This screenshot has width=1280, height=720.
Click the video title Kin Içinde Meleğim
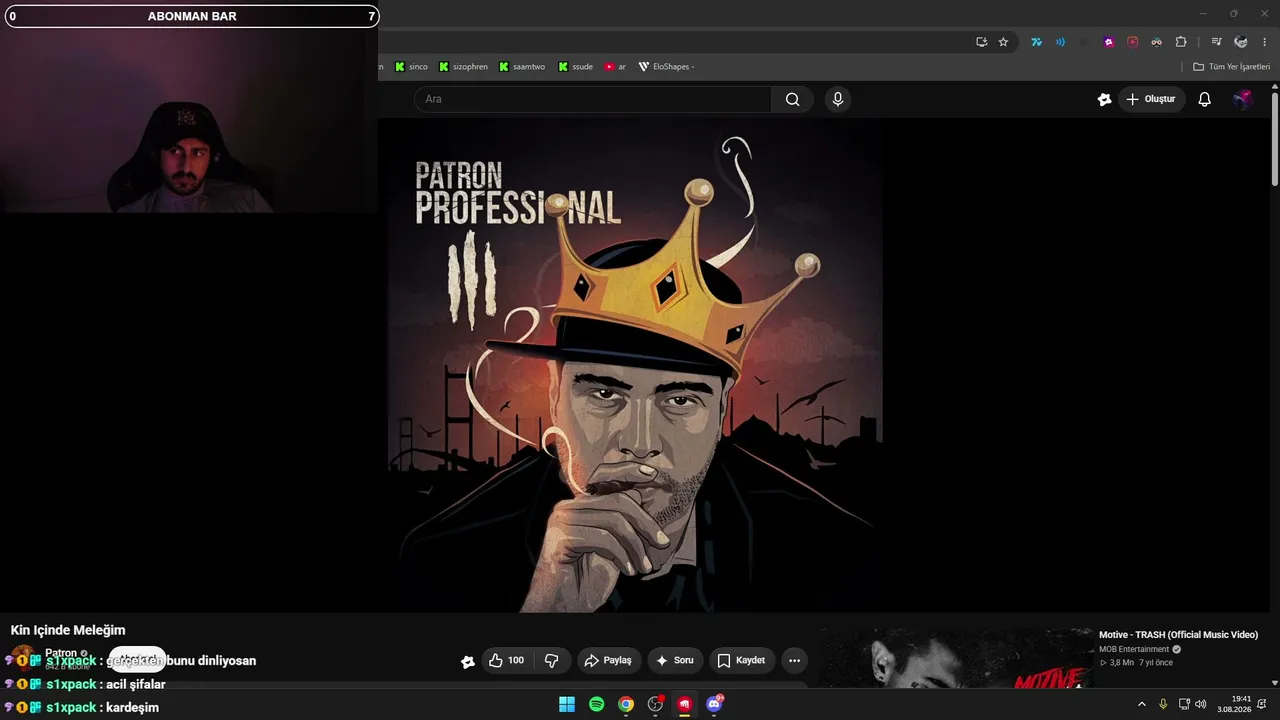click(68, 630)
